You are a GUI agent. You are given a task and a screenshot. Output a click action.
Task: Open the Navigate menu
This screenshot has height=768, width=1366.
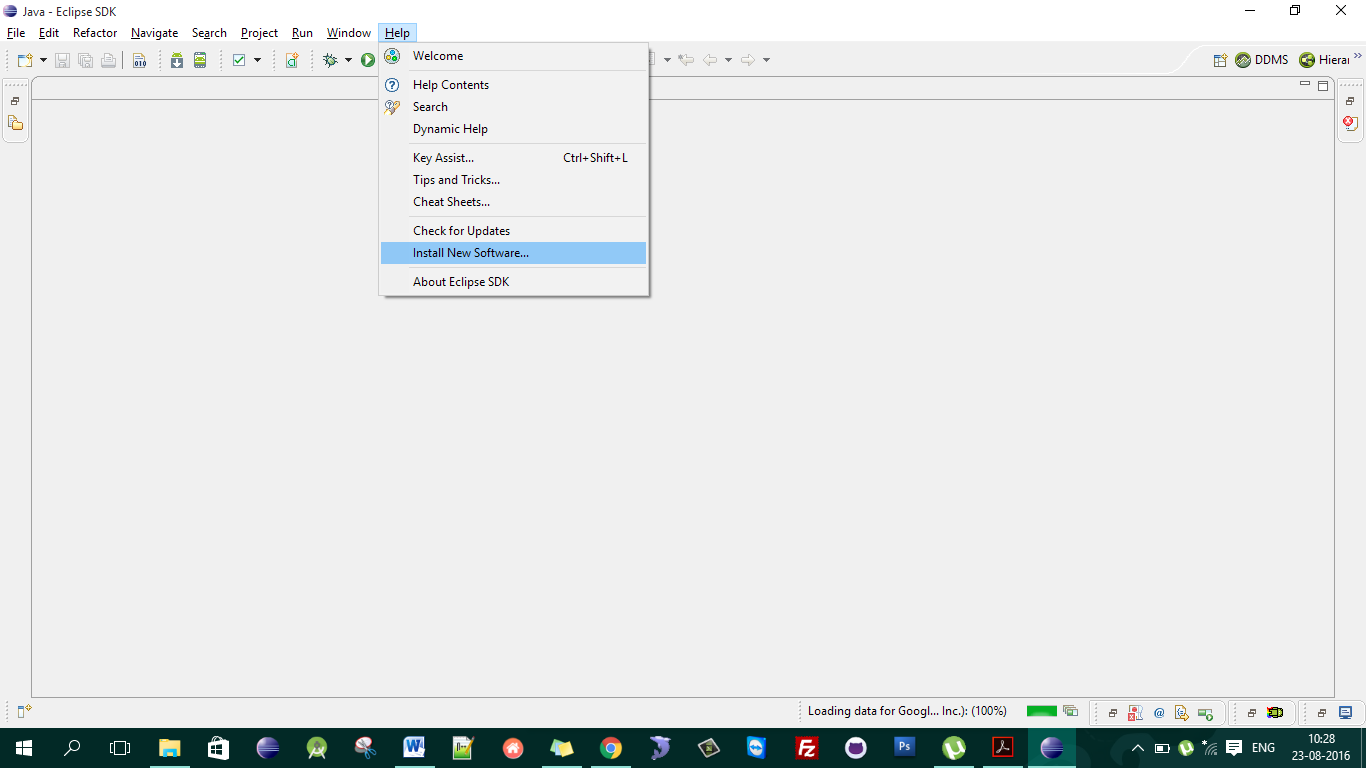pos(154,33)
